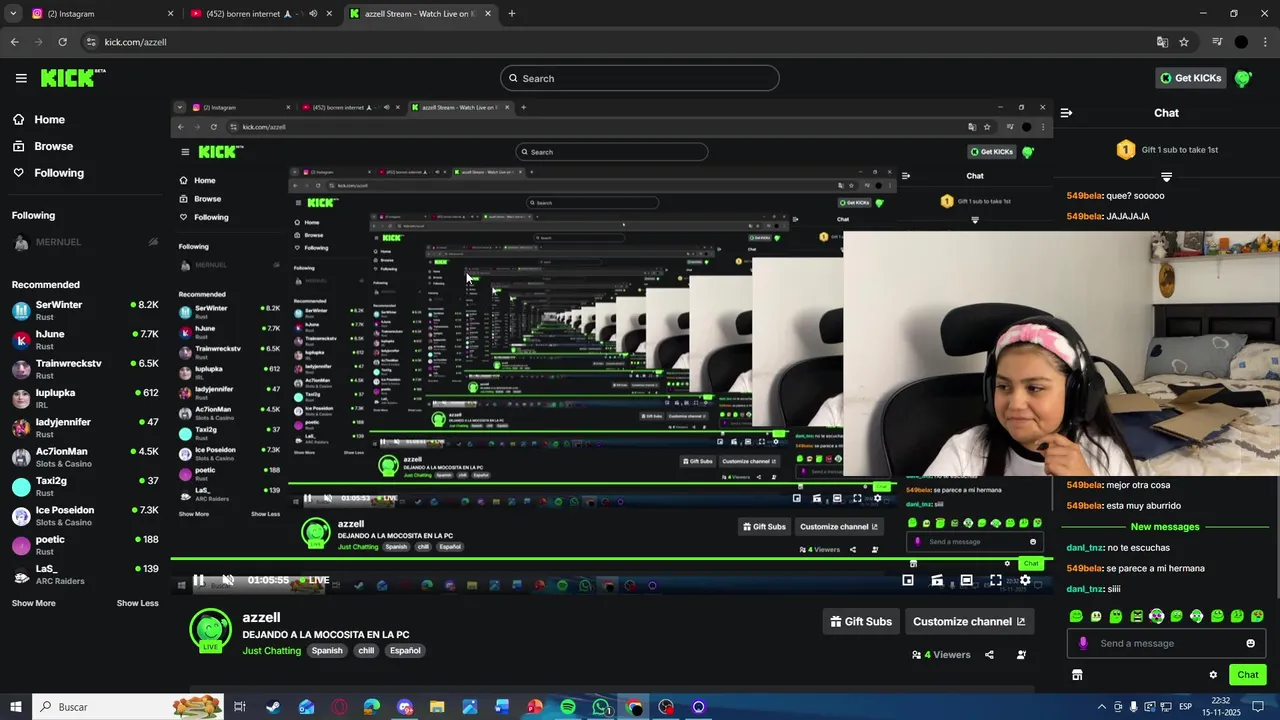Open the user profile avatar menu
Screen dimensions: 1280x720
tap(1243, 78)
